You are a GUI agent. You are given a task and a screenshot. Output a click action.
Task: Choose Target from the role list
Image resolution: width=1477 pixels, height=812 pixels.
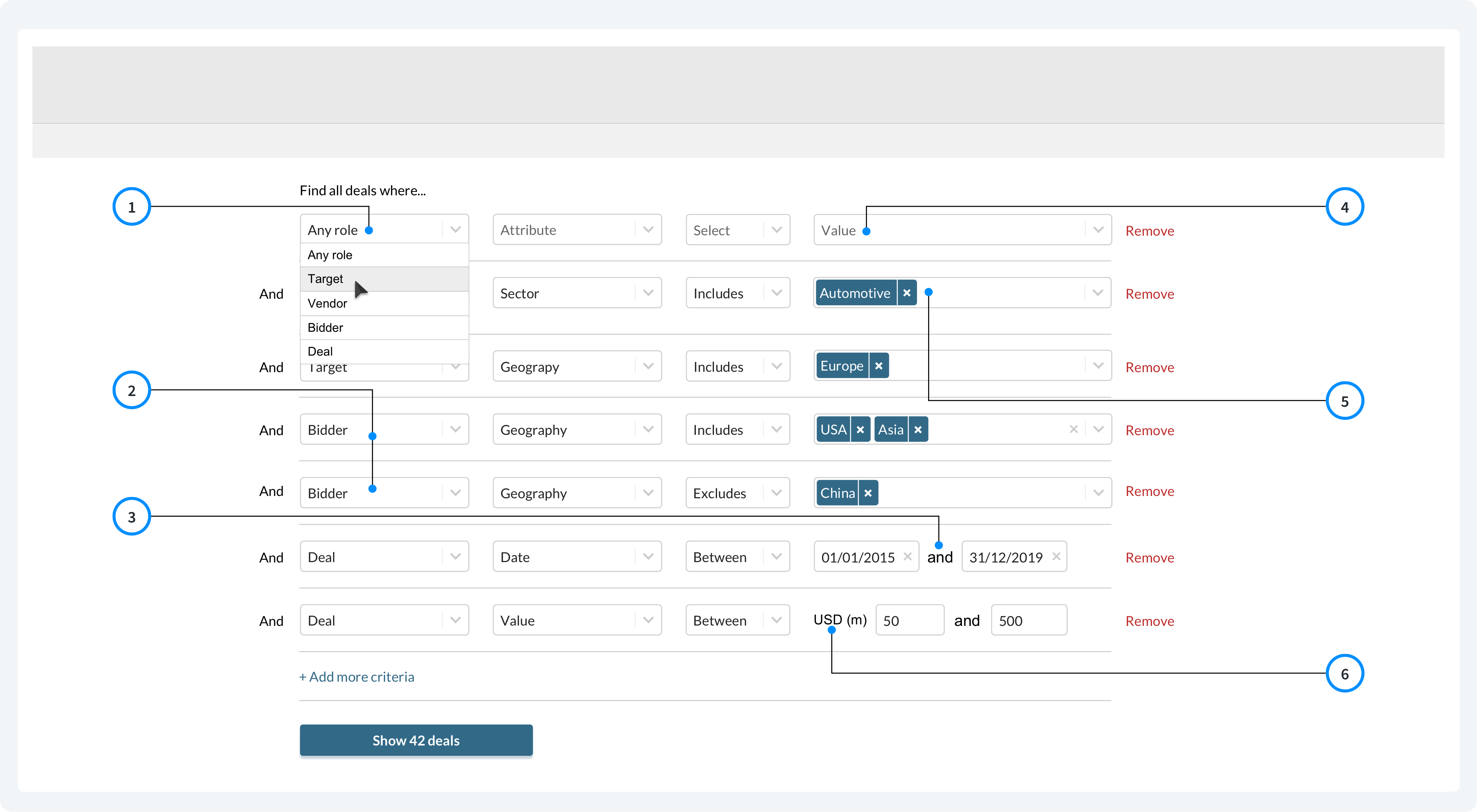point(326,279)
